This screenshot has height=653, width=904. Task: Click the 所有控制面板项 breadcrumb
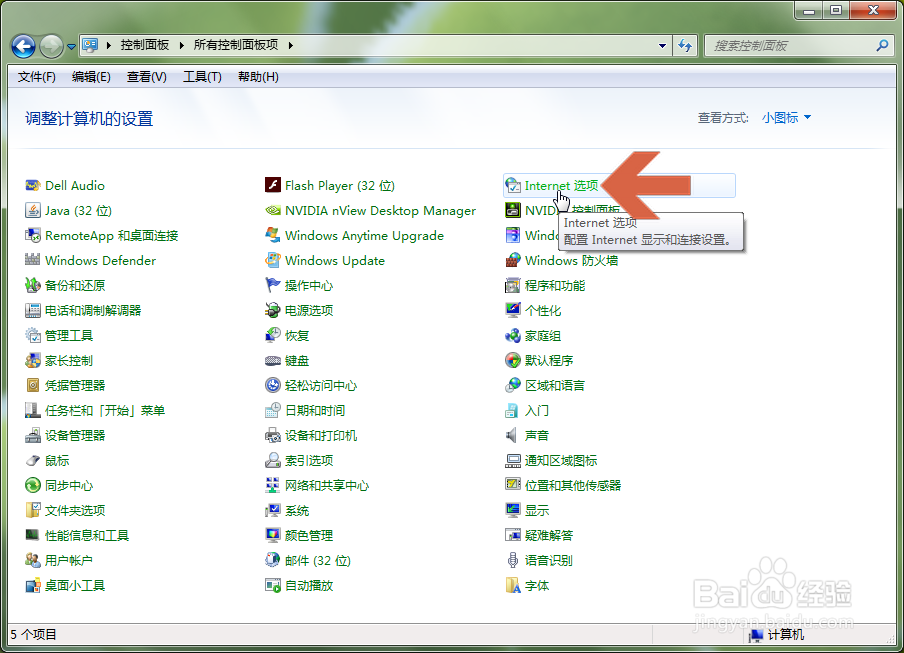click(236, 45)
